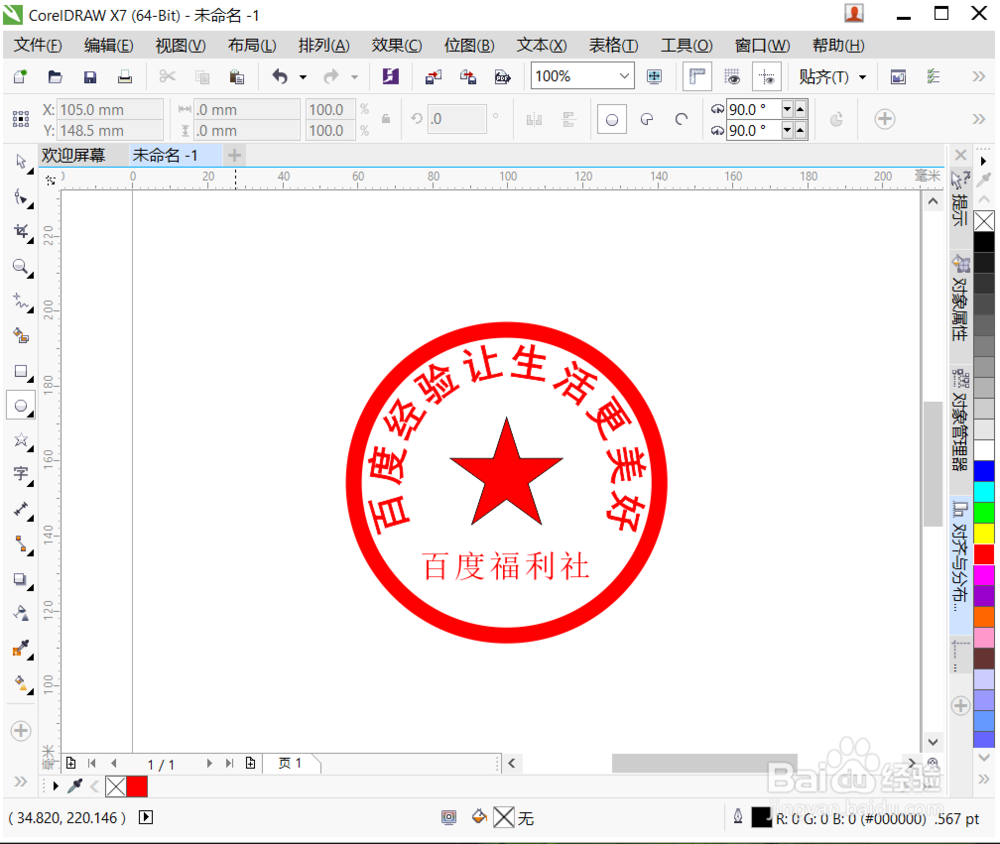
Task: Select the Polygon star tool
Action: (21, 440)
